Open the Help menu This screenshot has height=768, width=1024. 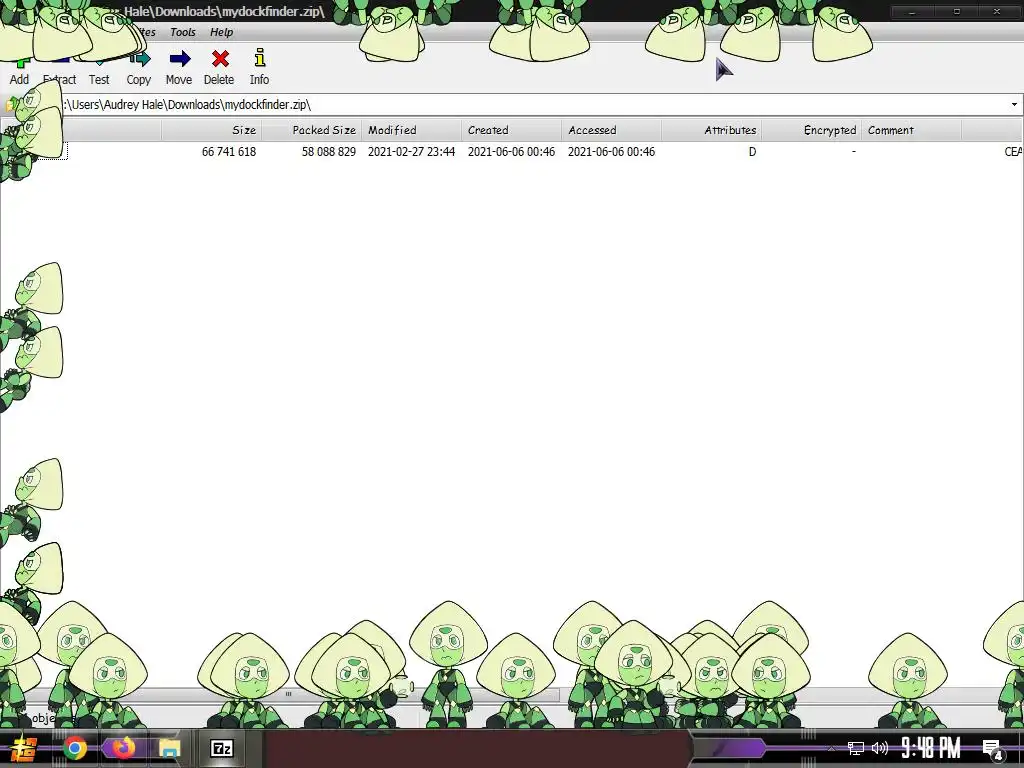point(221,32)
